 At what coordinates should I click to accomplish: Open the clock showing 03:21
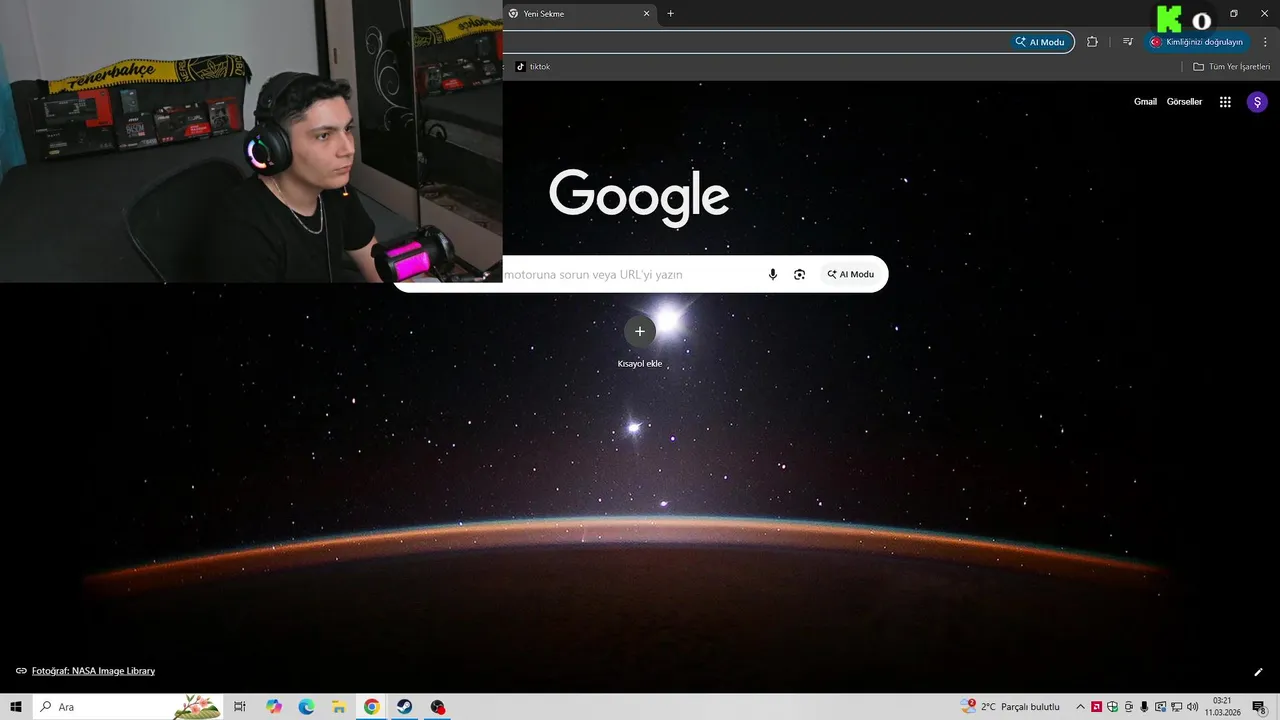click(1222, 707)
